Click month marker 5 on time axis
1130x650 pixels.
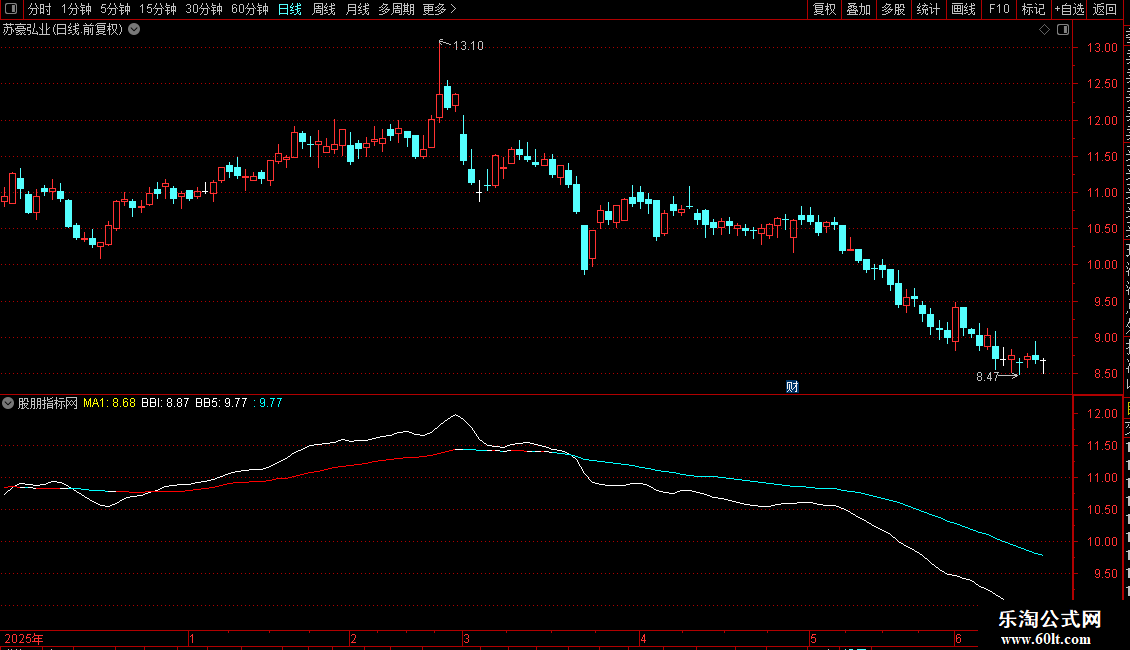tap(813, 638)
